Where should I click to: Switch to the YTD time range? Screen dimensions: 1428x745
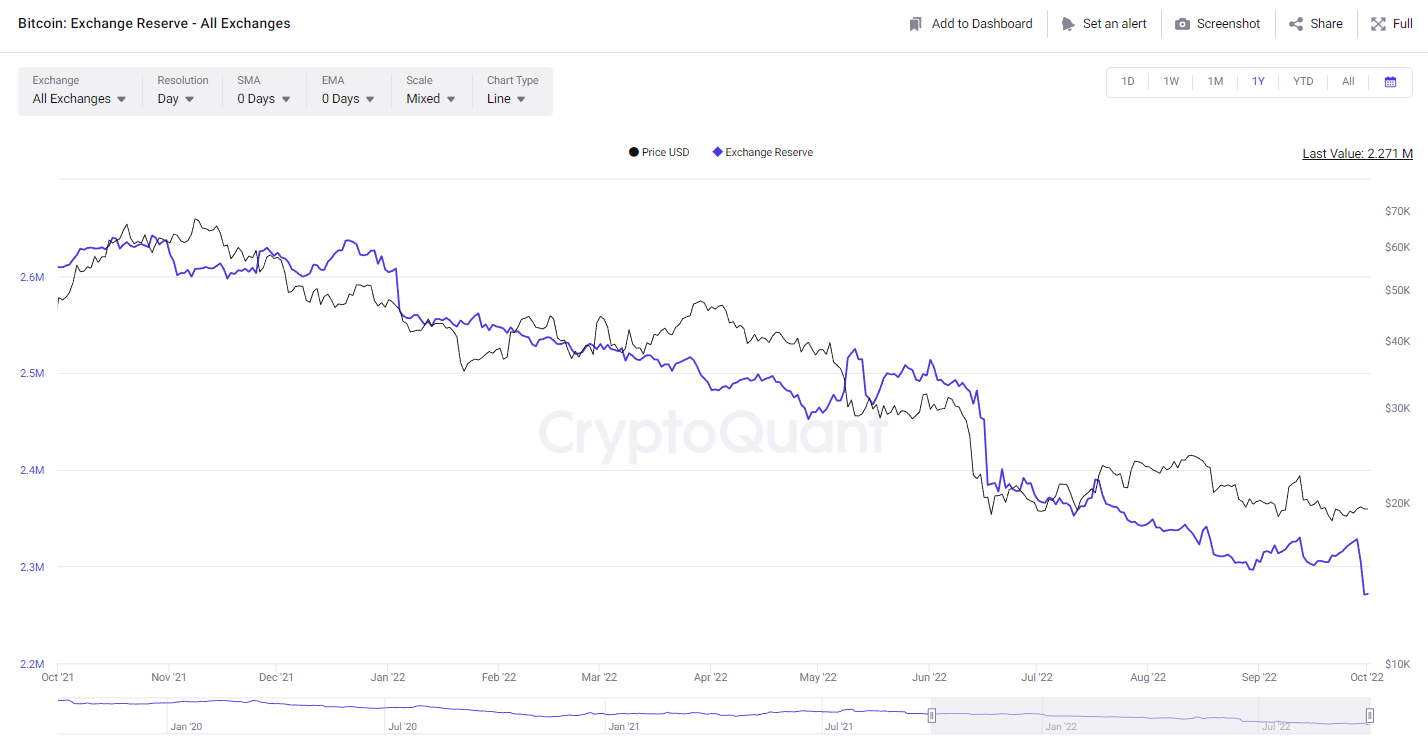1303,82
